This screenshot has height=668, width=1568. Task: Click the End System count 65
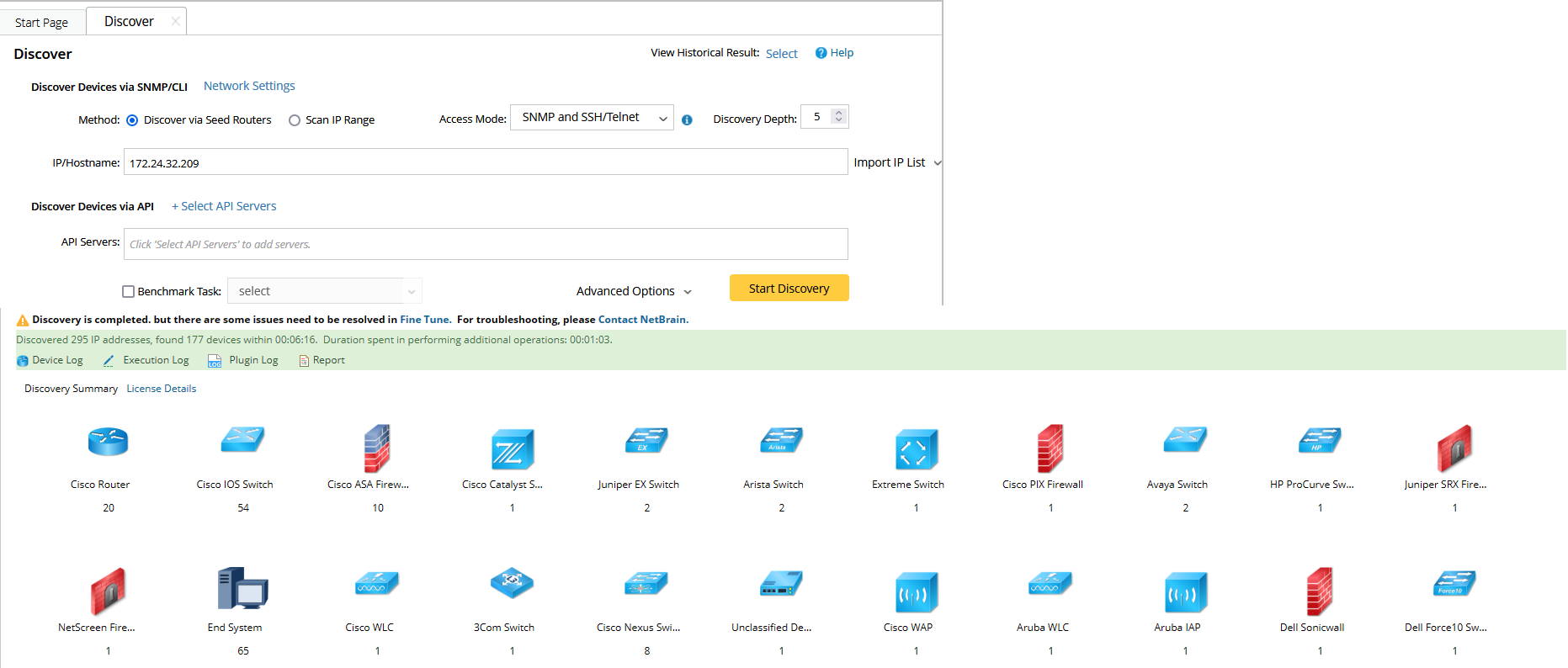[x=243, y=651]
